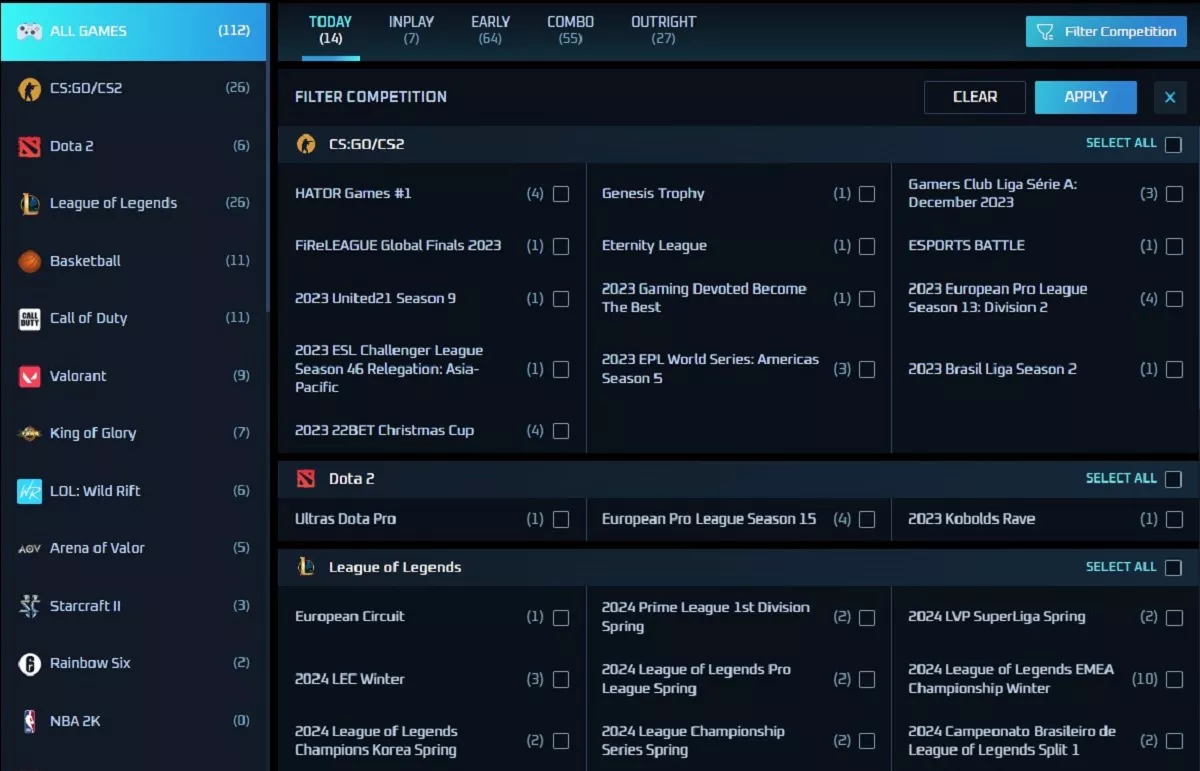
Task: Click 2024 Prime League 1st Division Spring label
Action: click(x=706, y=616)
